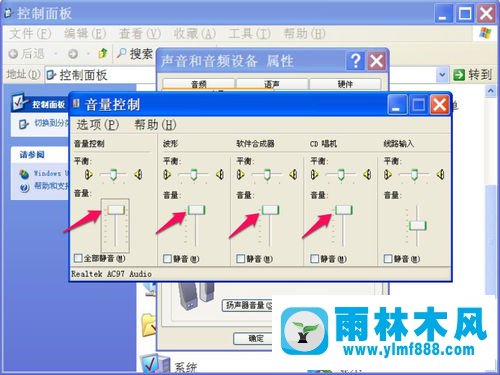Click left speaker icon under CD 唱机 balance
This screenshot has width=500, height=375.
click(x=314, y=174)
